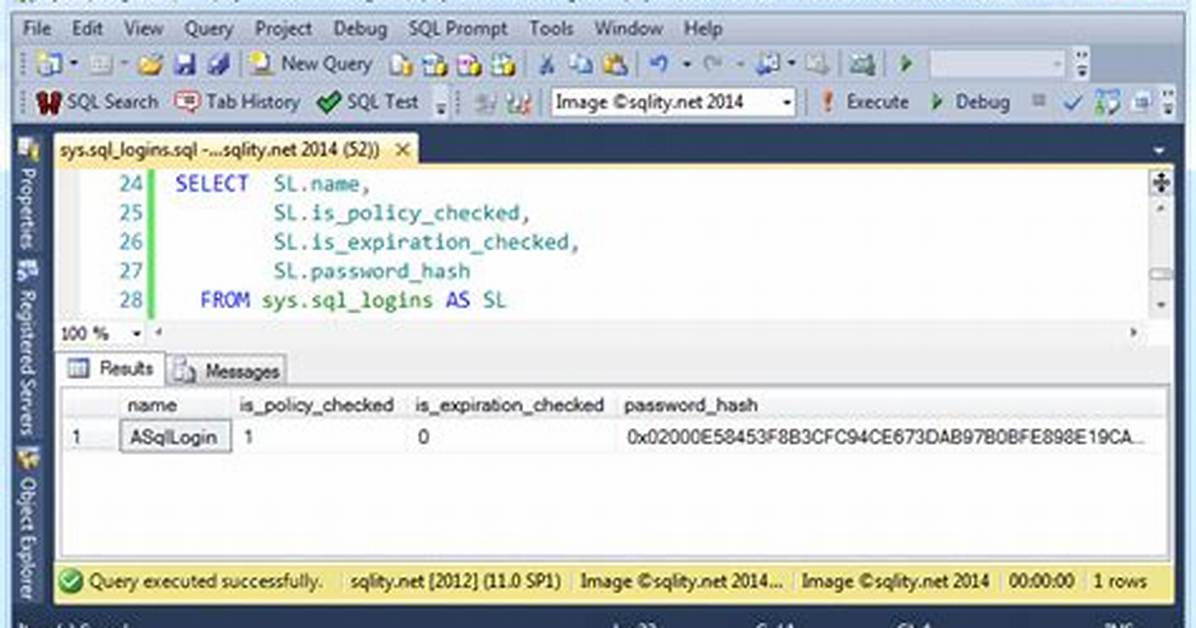The width and height of the screenshot is (1196, 628).
Task: Open the top toolbar options overflow arrow
Action: pos(1082,65)
